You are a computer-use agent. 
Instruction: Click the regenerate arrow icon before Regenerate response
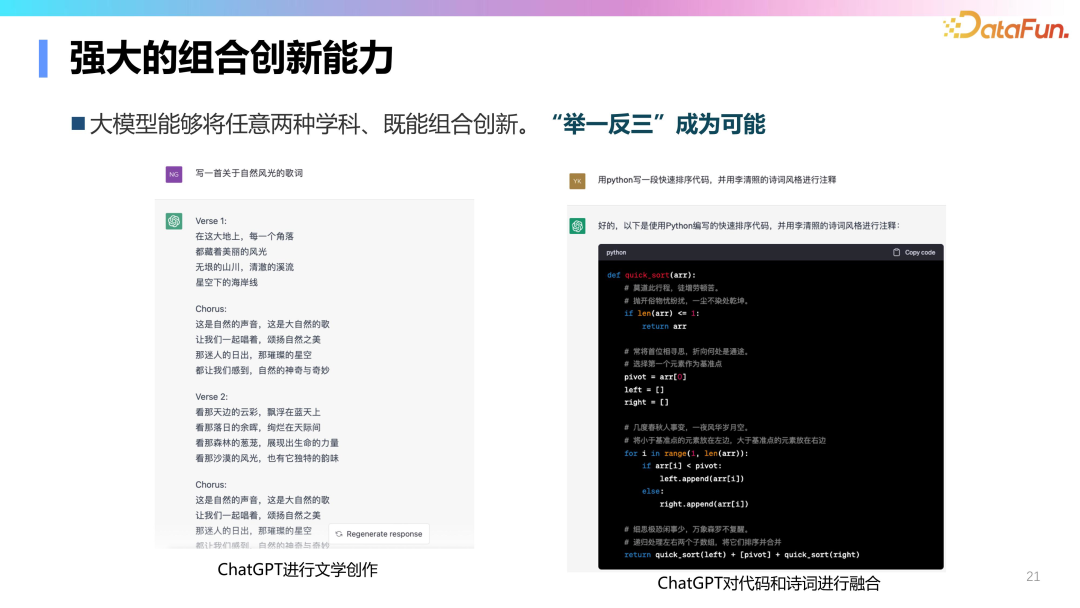340,533
